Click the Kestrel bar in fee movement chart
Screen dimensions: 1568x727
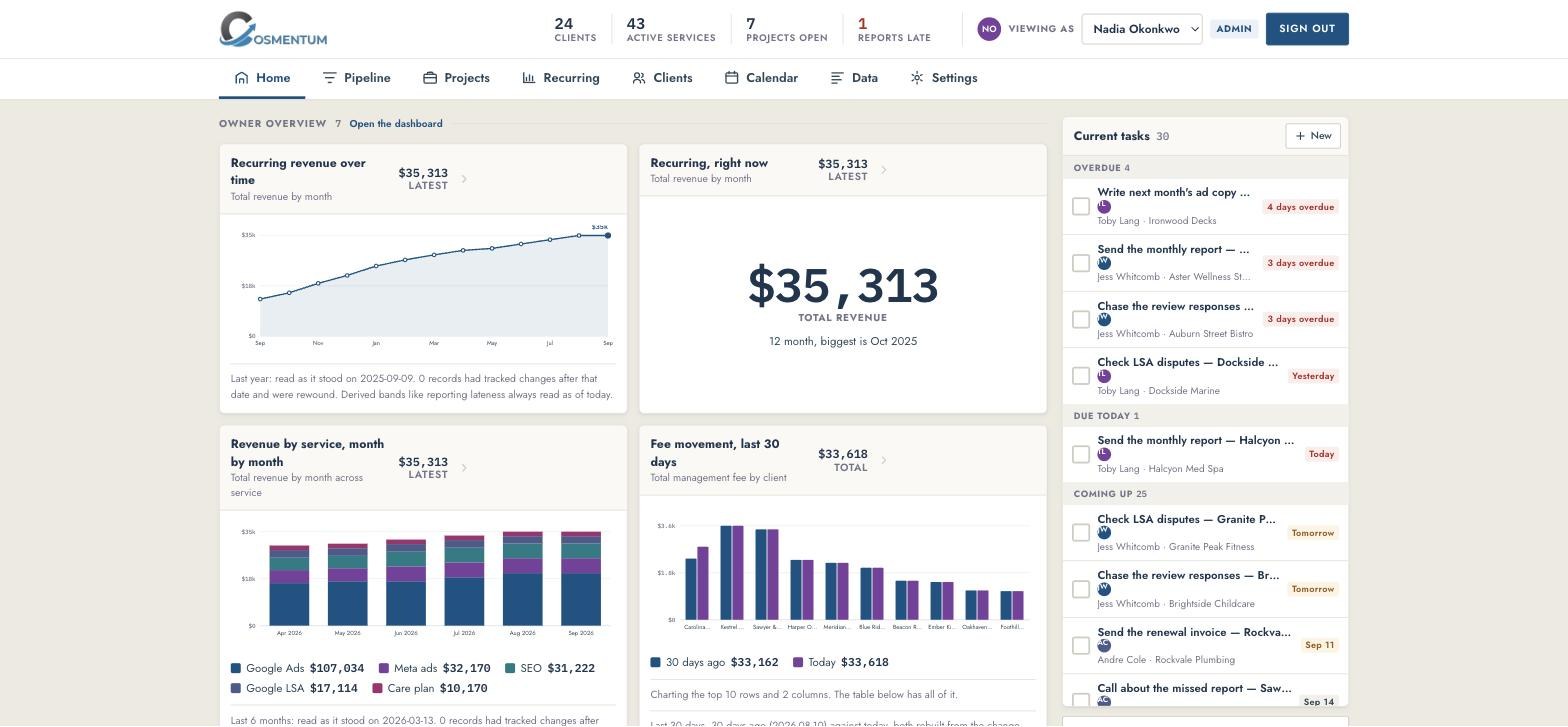[x=732, y=573]
